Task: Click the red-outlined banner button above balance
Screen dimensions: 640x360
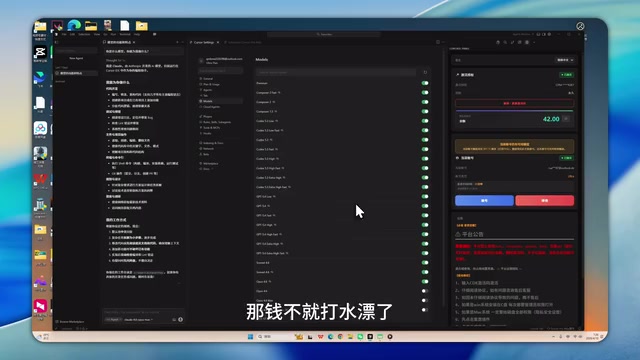Action: pos(514,103)
